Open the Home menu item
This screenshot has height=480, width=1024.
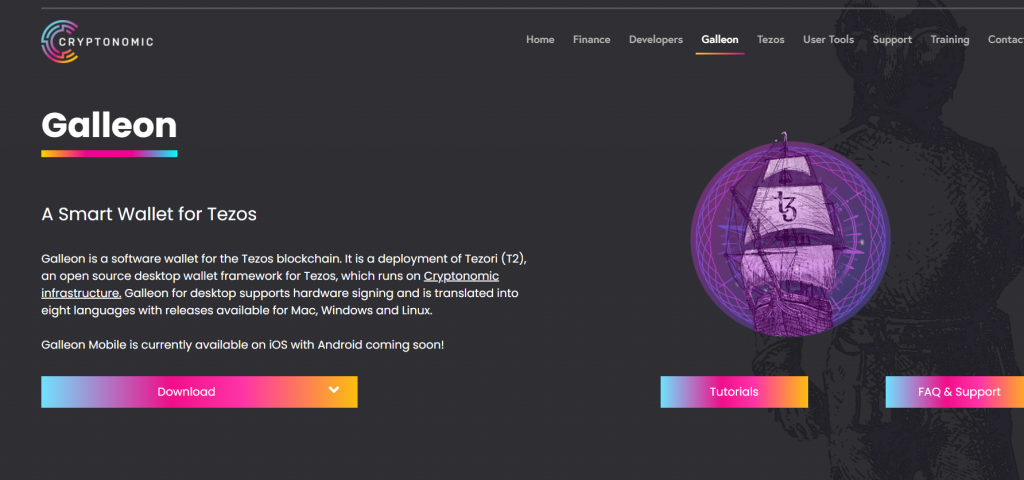(x=540, y=40)
